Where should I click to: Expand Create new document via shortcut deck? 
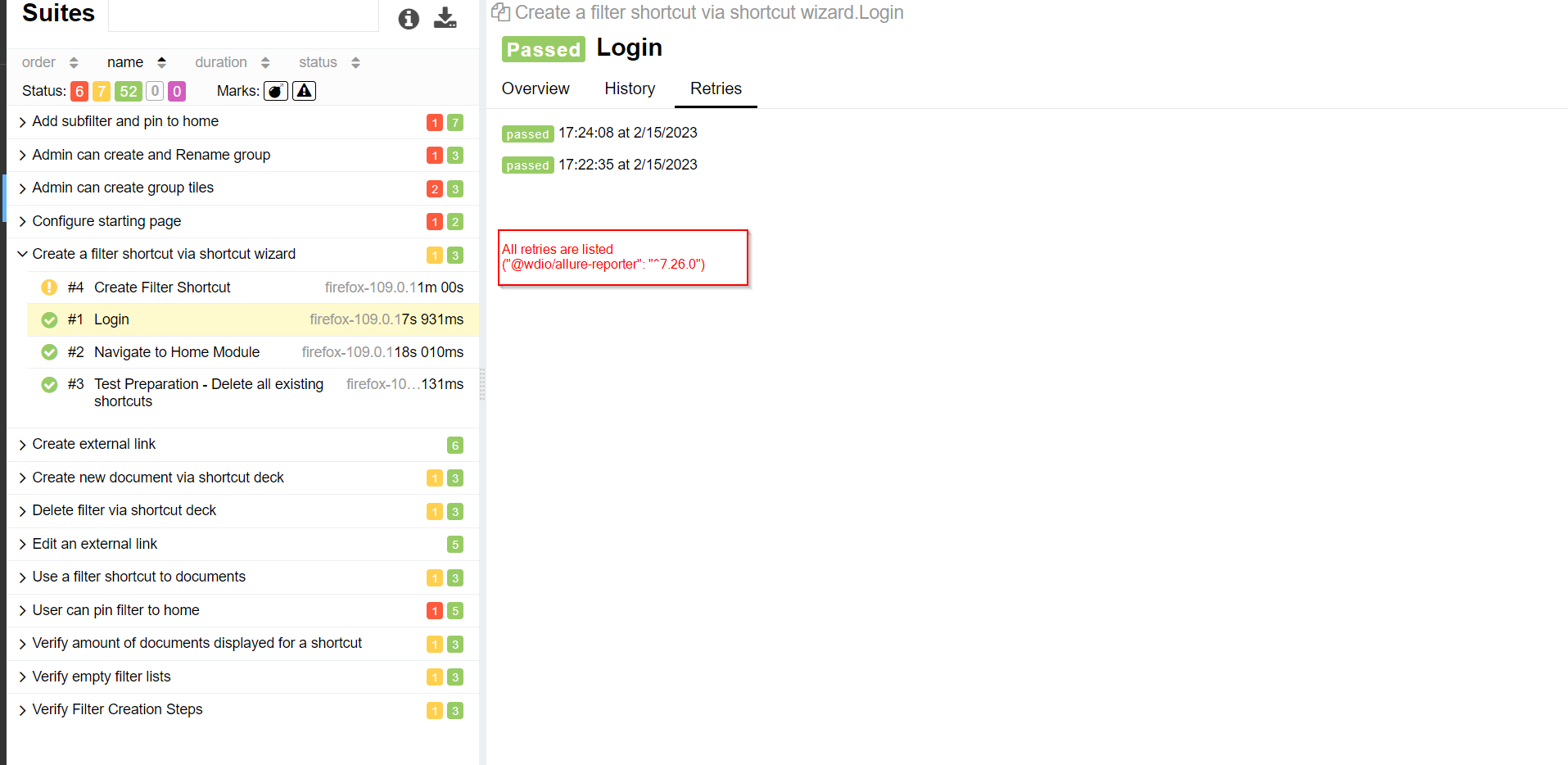(242, 478)
